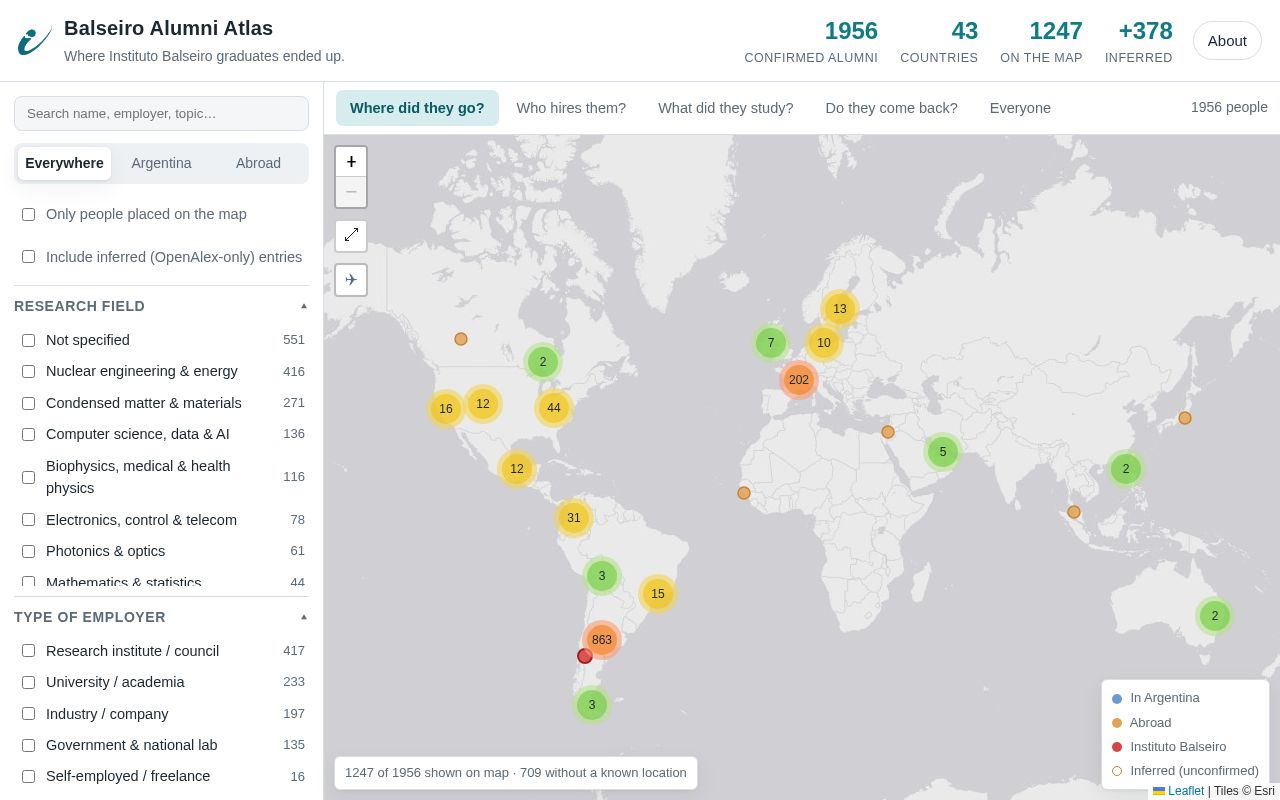The image size is (1280, 800).
Task: Select the Everywhere location filter
Action: [64, 163]
